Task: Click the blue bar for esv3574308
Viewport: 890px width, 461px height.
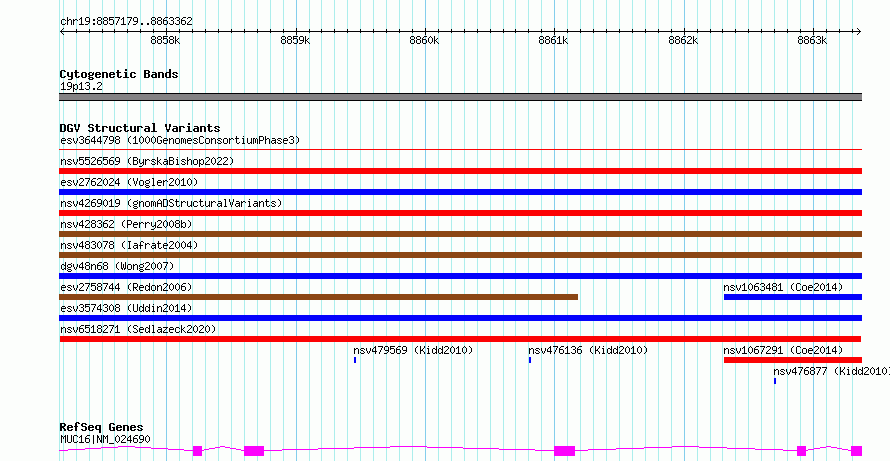Action: click(460, 318)
